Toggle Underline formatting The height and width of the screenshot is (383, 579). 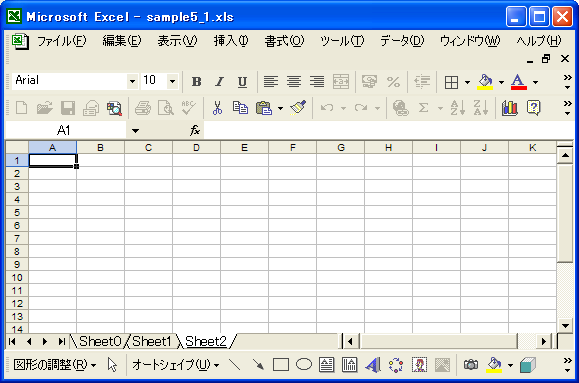click(242, 82)
